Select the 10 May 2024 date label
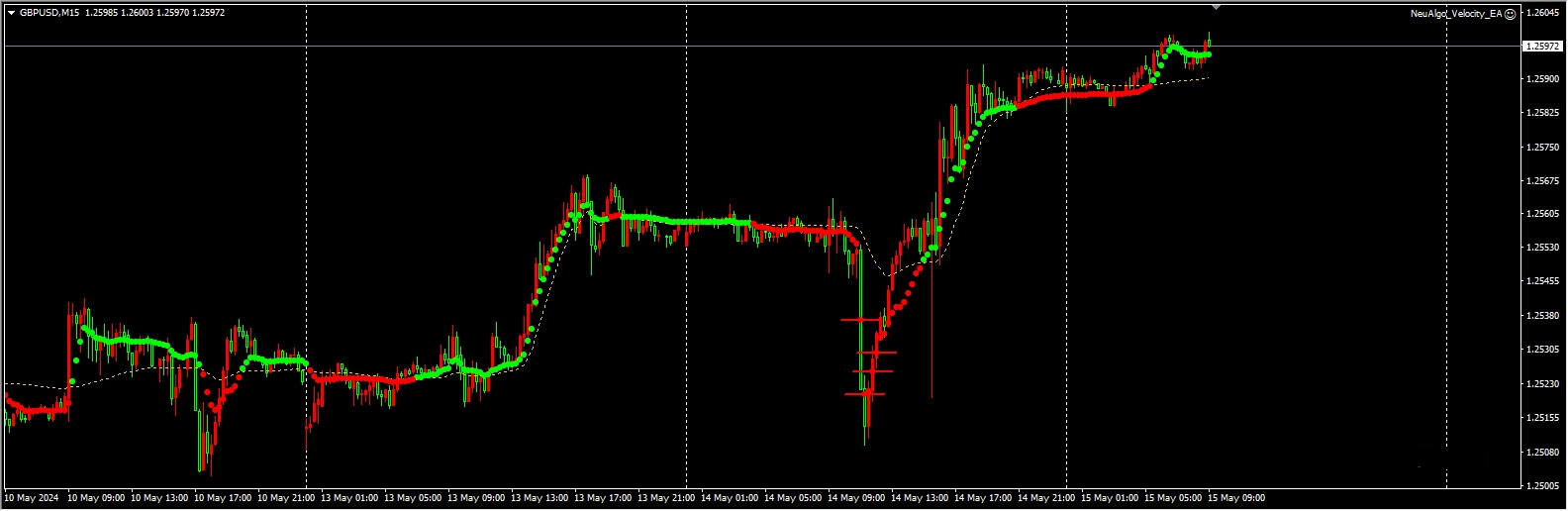1568x511 pixels. tap(32, 498)
